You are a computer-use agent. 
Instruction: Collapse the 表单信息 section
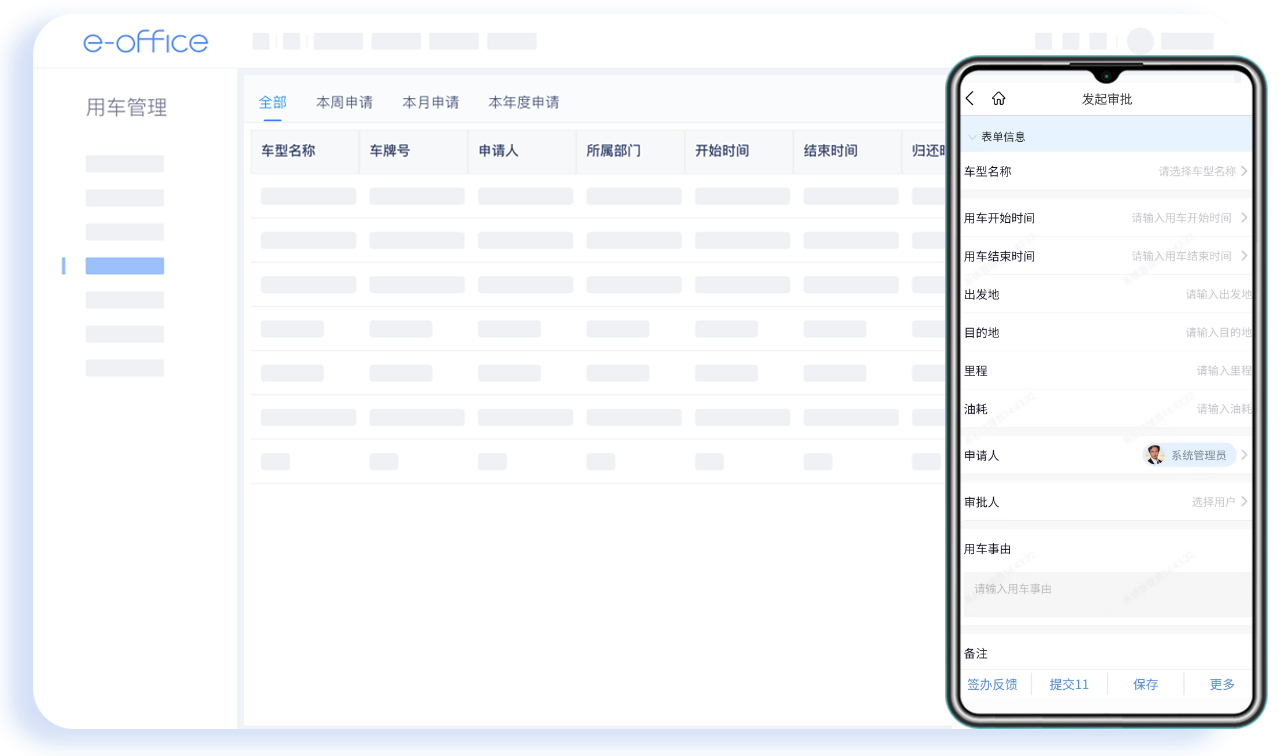972,137
